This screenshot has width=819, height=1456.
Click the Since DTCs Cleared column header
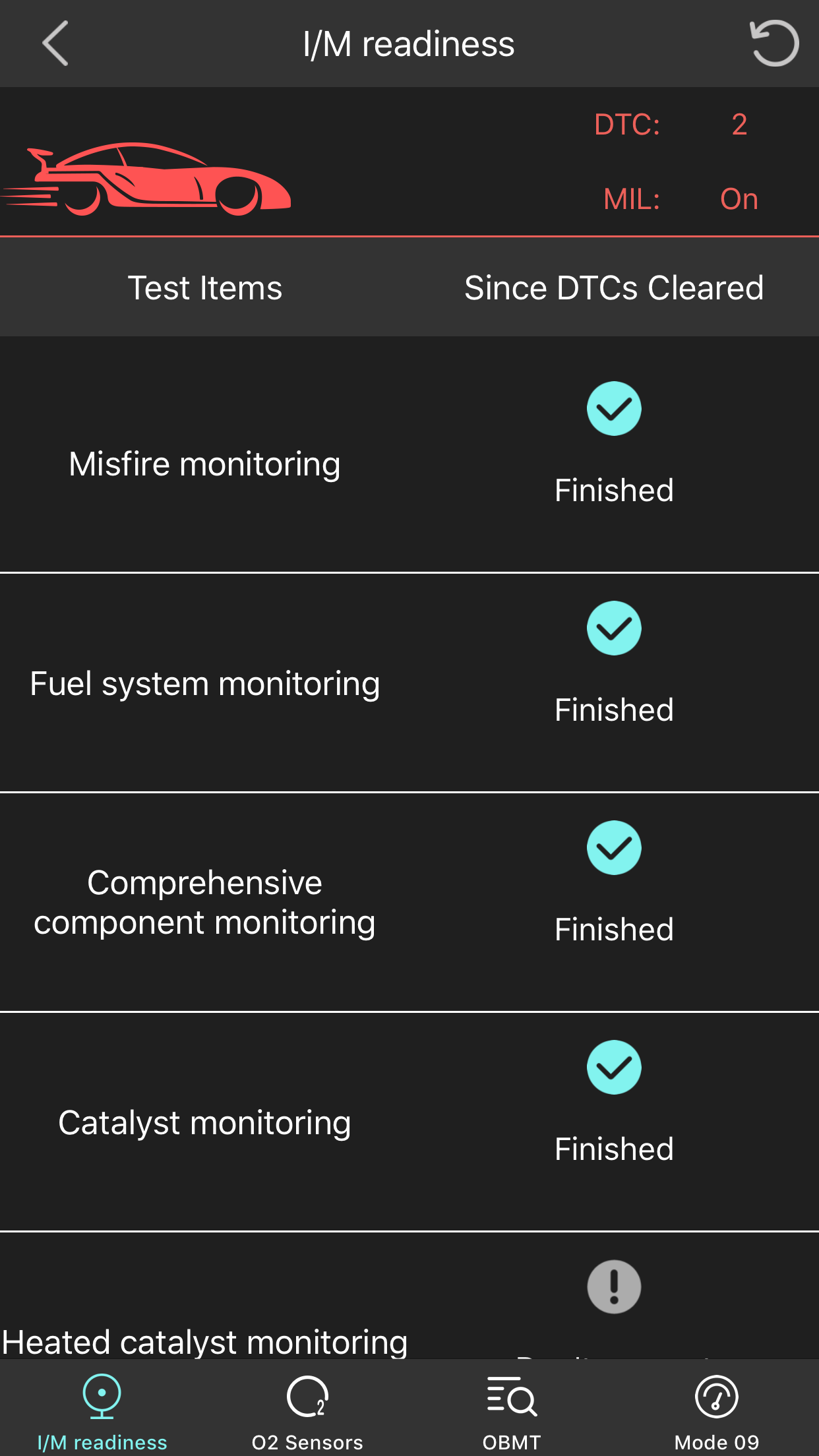(x=614, y=288)
